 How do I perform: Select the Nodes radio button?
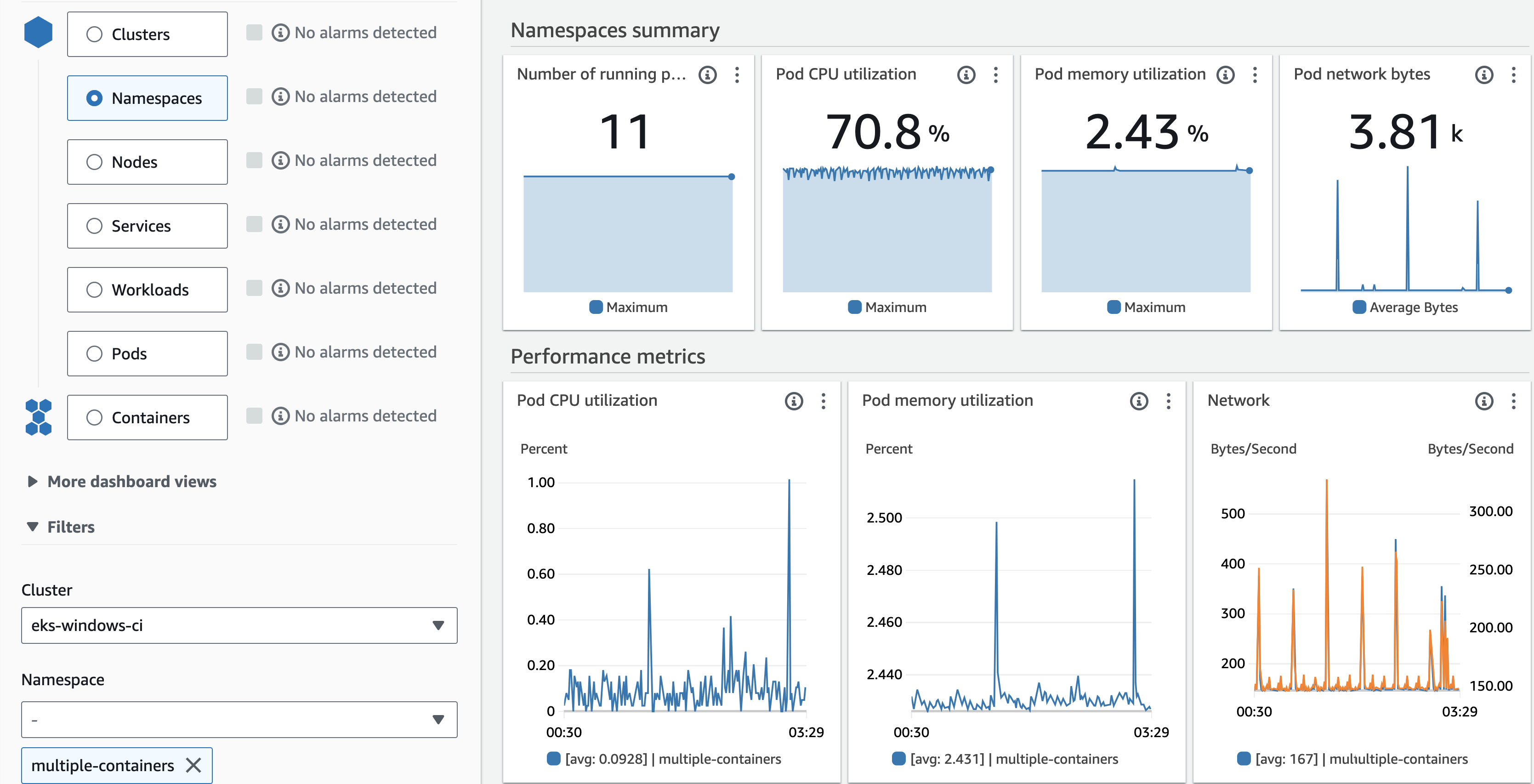click(x=94, y=161)
